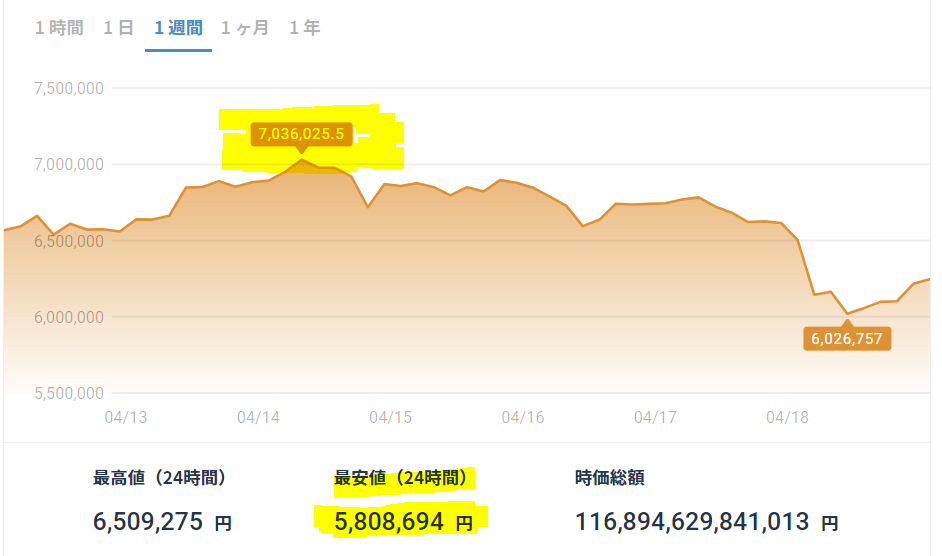Image resolution: width=942 pixels, height=556 pixels.
Task: Click the 04/17 date axis label
Action: point(655,417)
